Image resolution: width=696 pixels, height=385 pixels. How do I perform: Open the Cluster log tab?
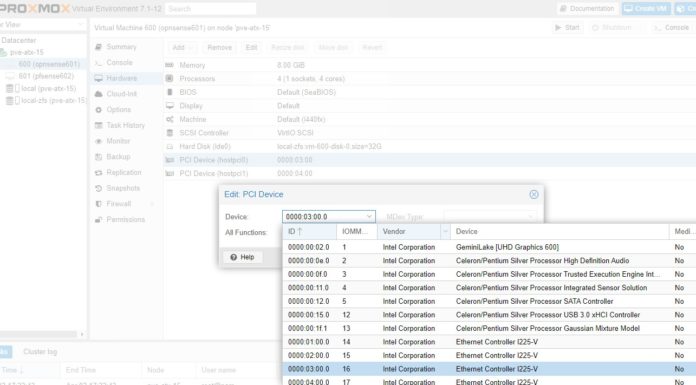(x=40, y=352)
